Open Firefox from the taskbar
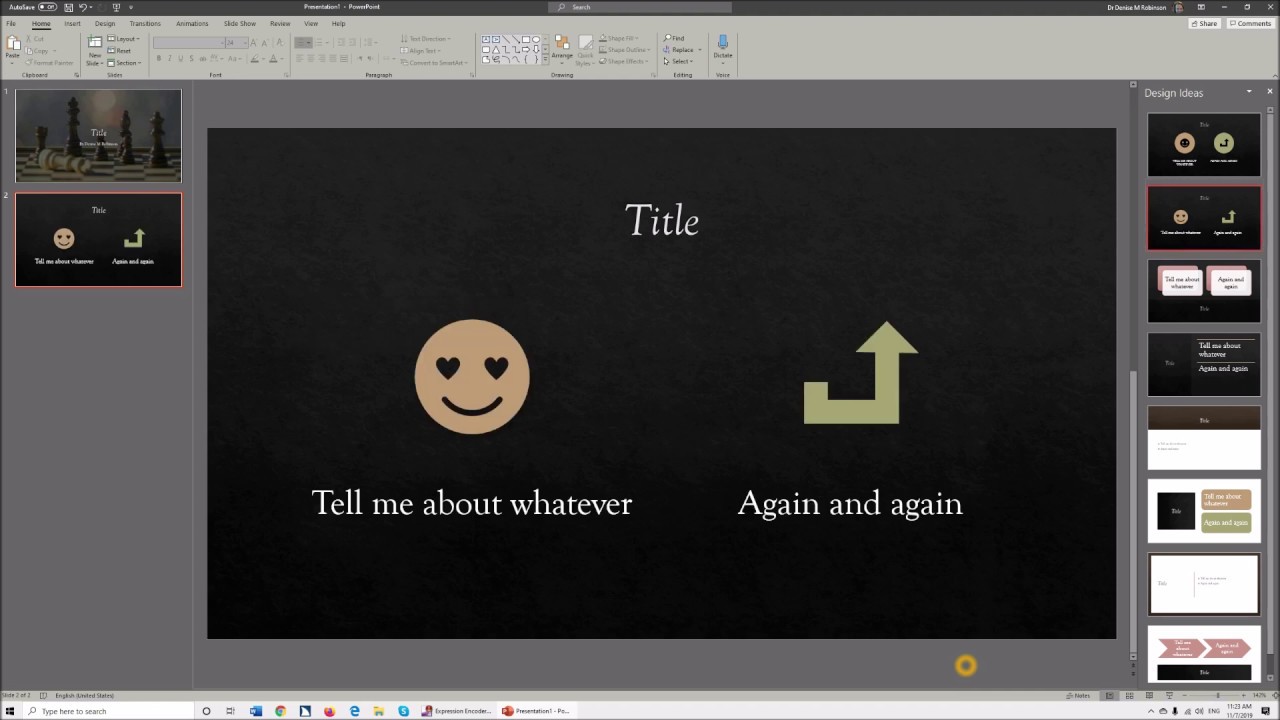The width and height of the screenshot is (1280, 720). point(329,711)
